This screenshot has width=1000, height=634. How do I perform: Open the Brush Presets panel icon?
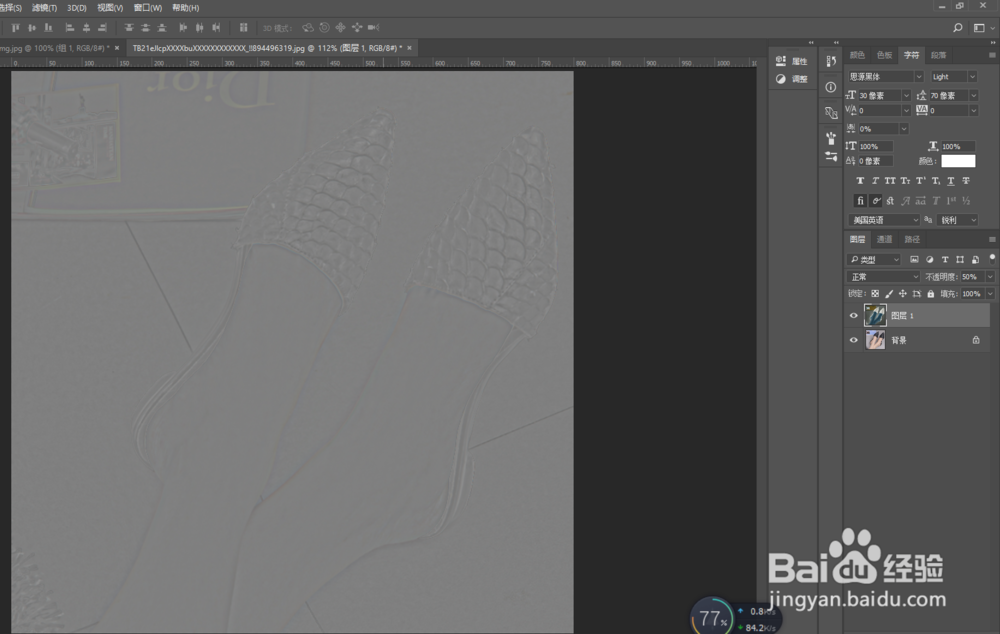(x=831, y=138)
